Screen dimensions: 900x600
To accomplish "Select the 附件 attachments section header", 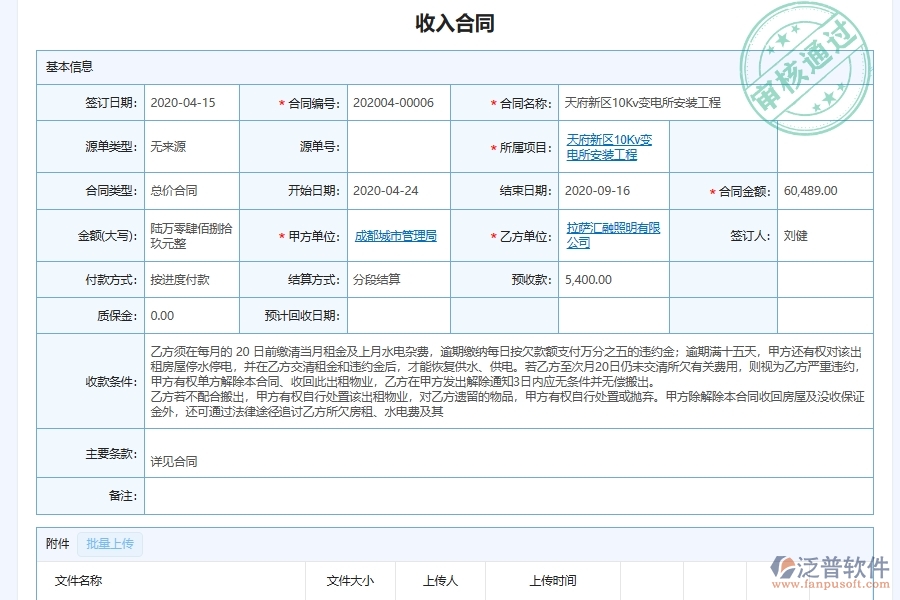I will point(55,544).
